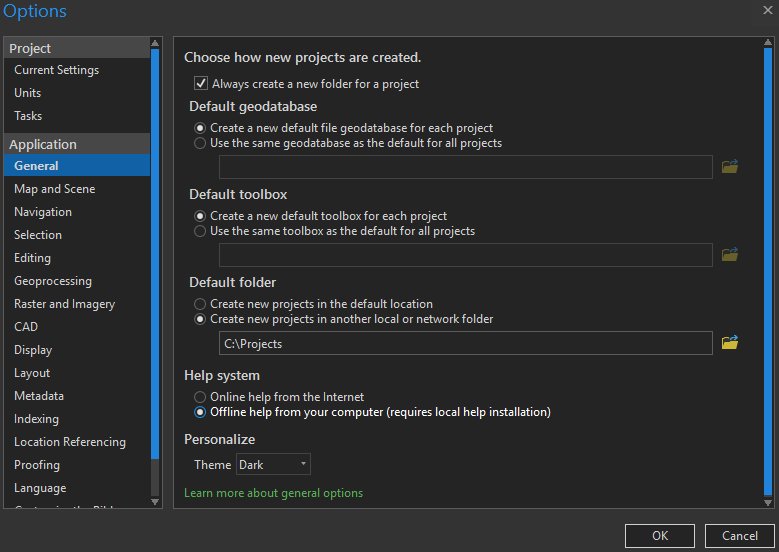Image resolution: width=779 pixels, height=552 pixels.
Task: Click the settings panel scroll down arrow
Action: click(x=768, y=502)
